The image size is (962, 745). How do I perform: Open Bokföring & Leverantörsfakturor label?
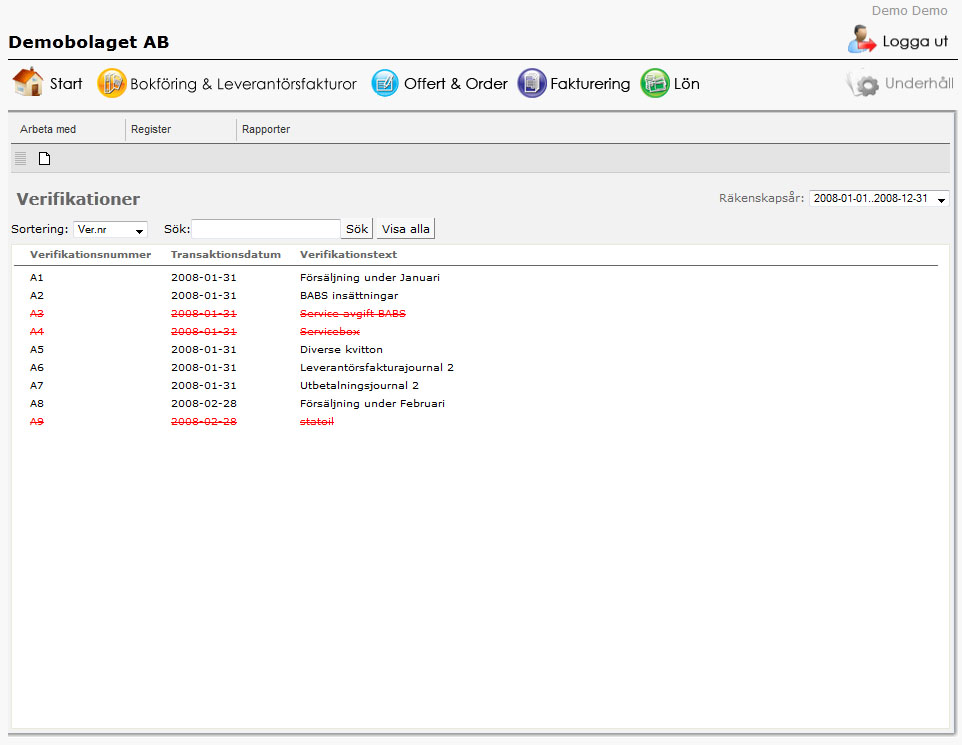click(243, 84)
